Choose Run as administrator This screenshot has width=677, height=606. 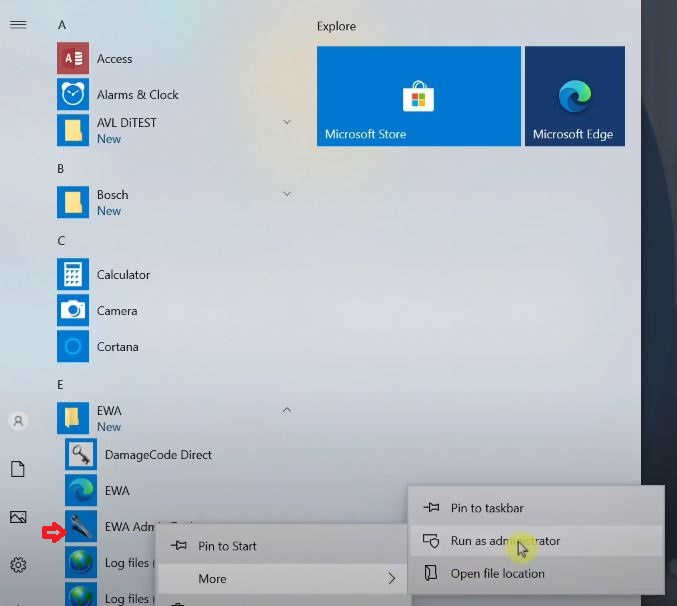click(x=535, y=541)
